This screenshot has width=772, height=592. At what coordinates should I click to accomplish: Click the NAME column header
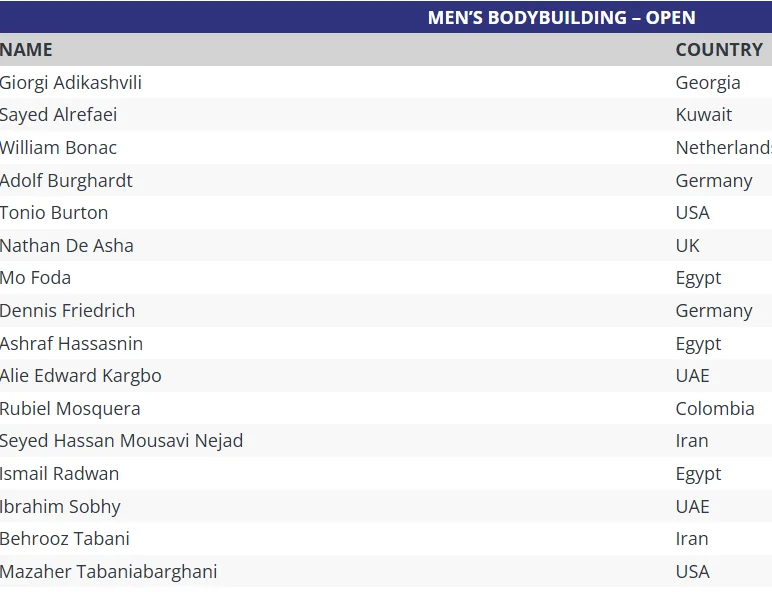pyautogui.click(x=27, y=50)
